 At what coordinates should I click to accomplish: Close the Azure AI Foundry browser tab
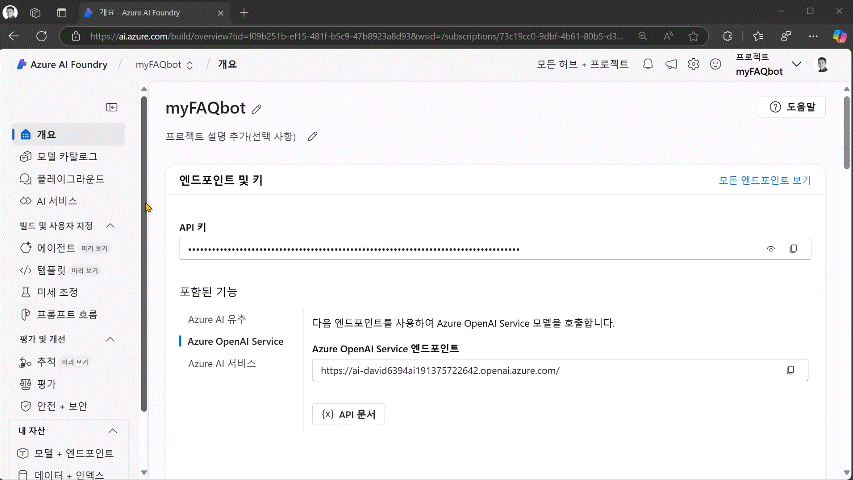[220, 13]
